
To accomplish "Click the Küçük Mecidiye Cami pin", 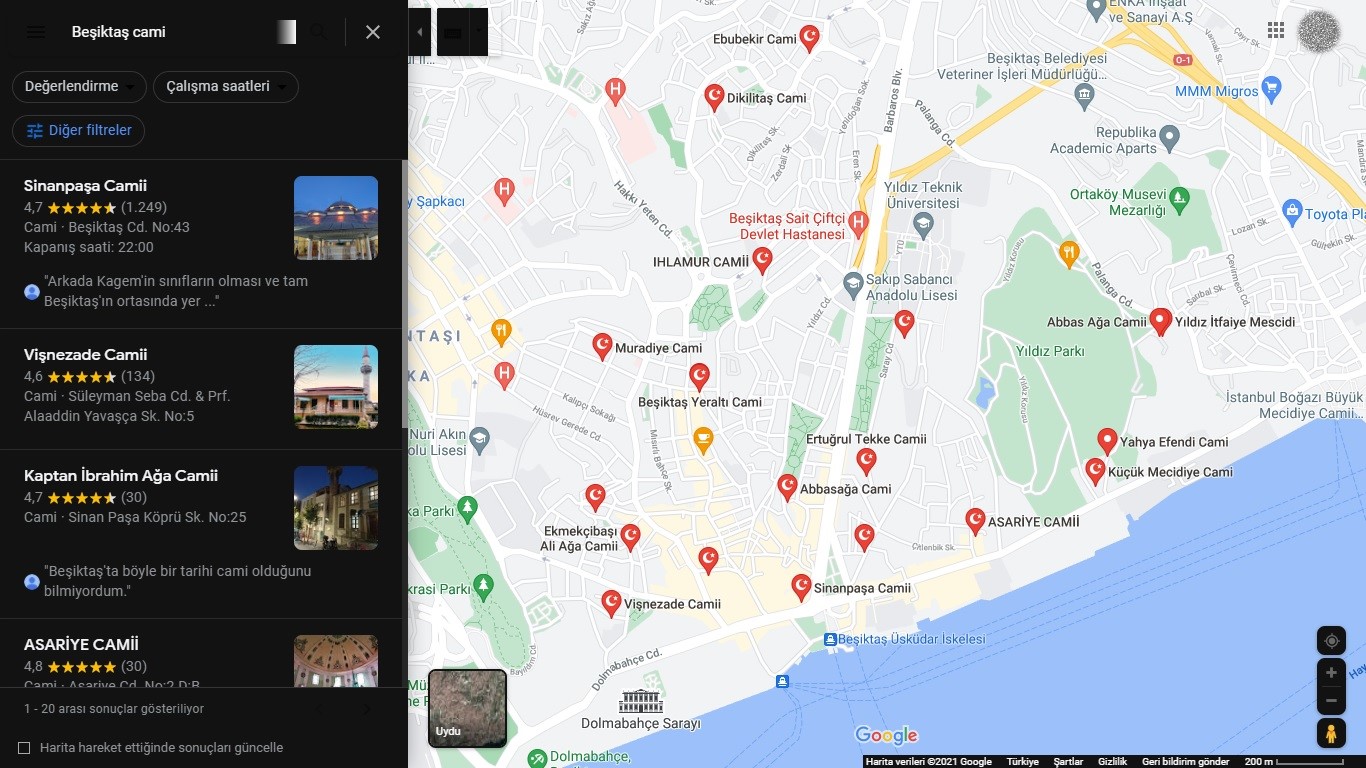I will click(1095, 471).
